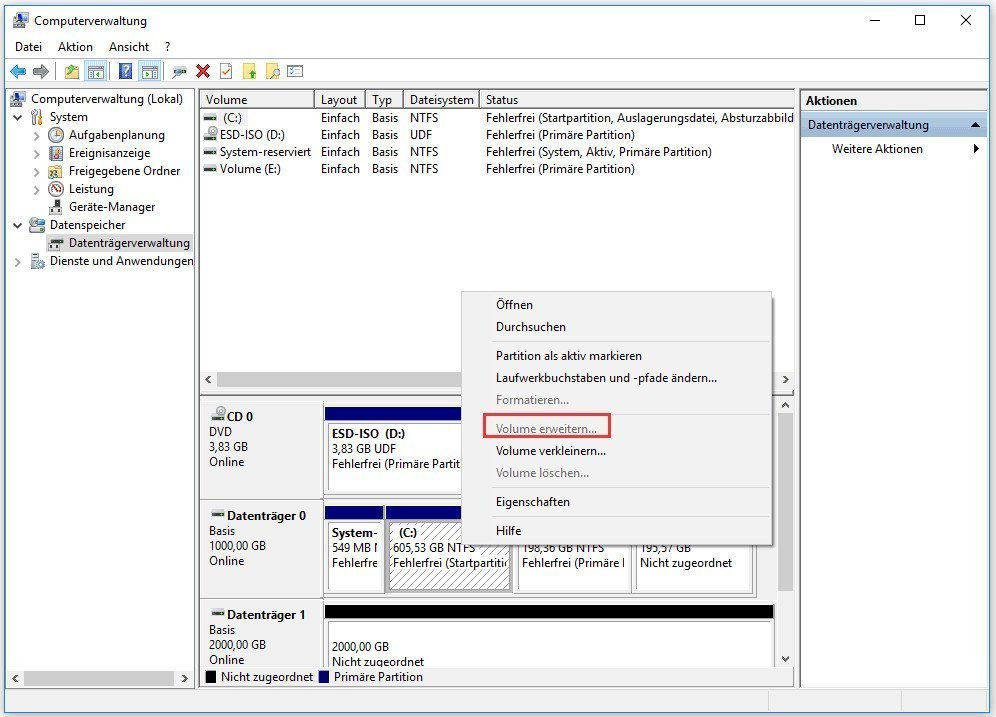
Task: Click the document checkmark toolbar icon
Action: 226,71
